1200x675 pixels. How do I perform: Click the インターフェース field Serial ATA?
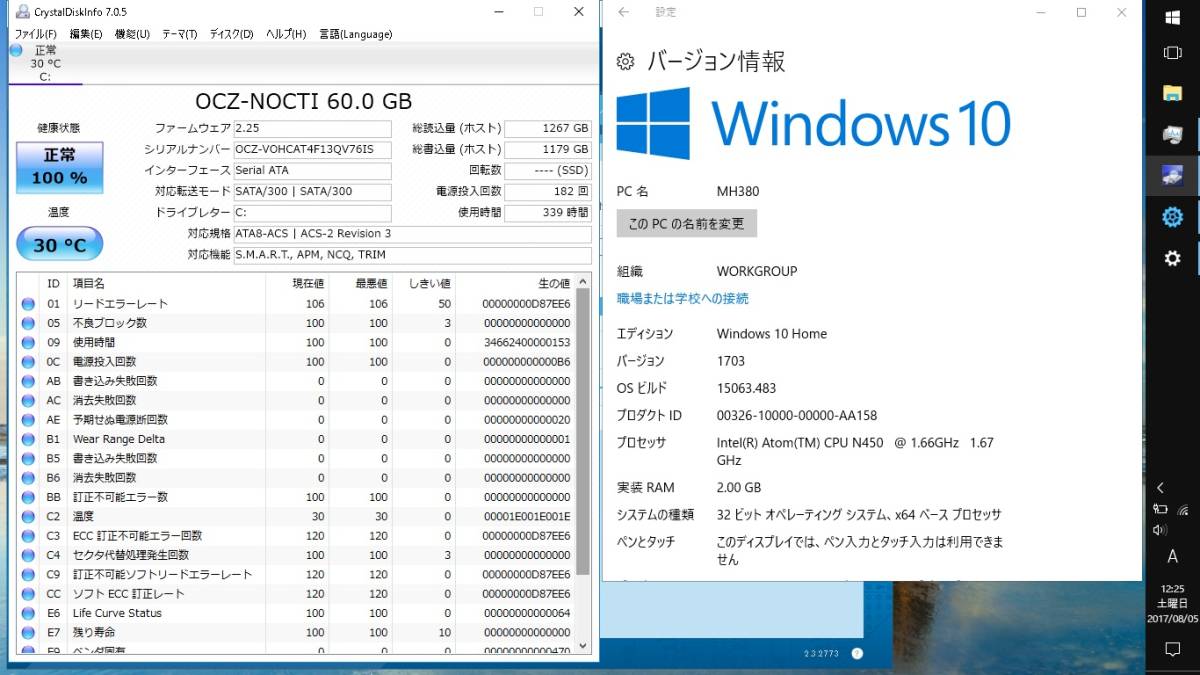point(312,171)
